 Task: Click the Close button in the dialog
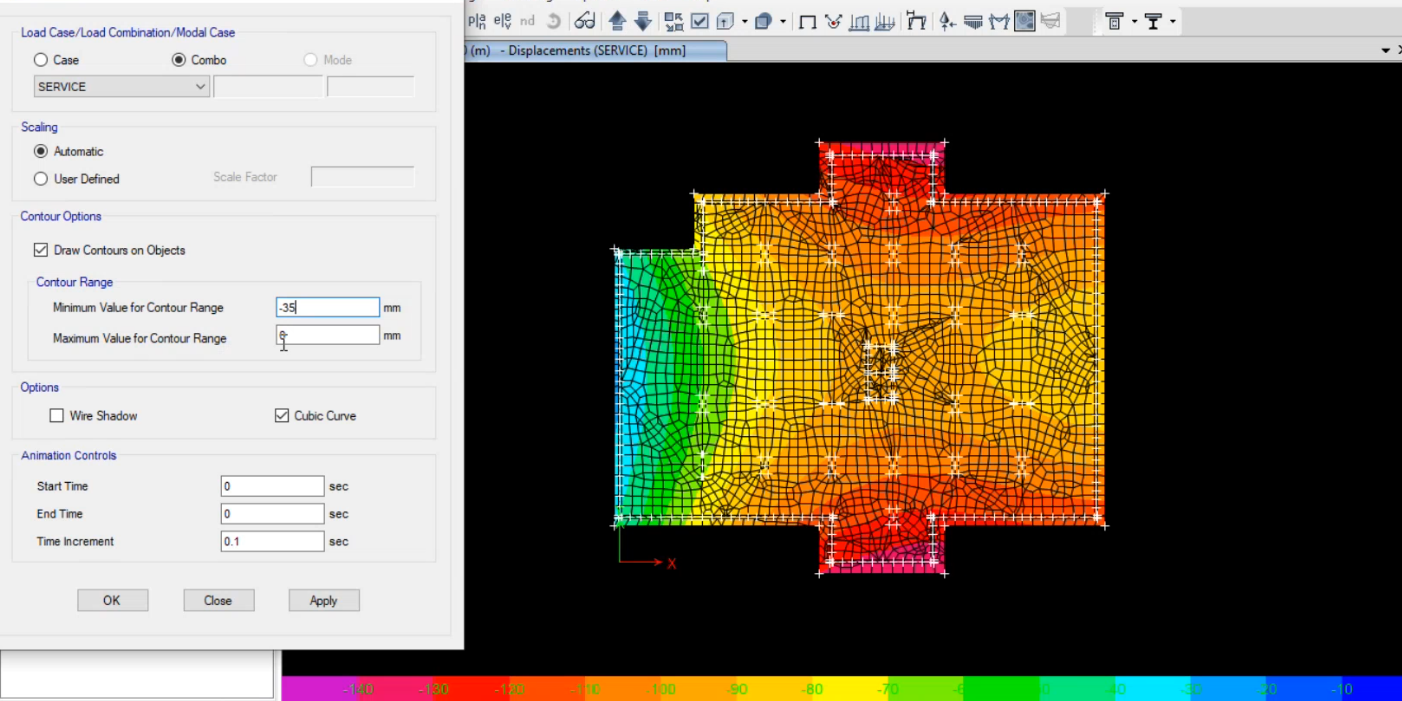click(218, 600)
